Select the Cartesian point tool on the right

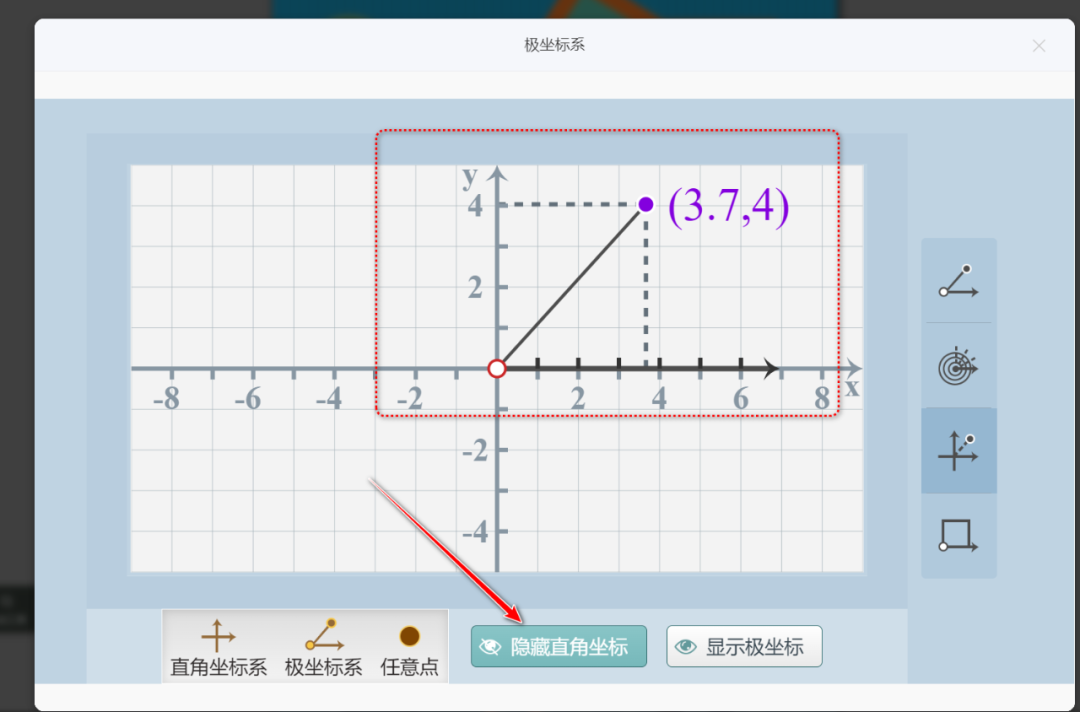pyautogui.click(x=958, y=450)
